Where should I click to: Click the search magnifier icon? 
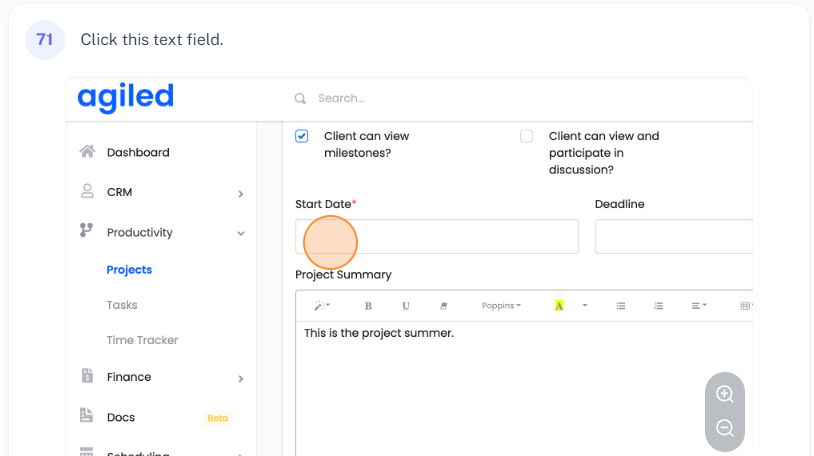pyautogui.click(x=300, y=98)
